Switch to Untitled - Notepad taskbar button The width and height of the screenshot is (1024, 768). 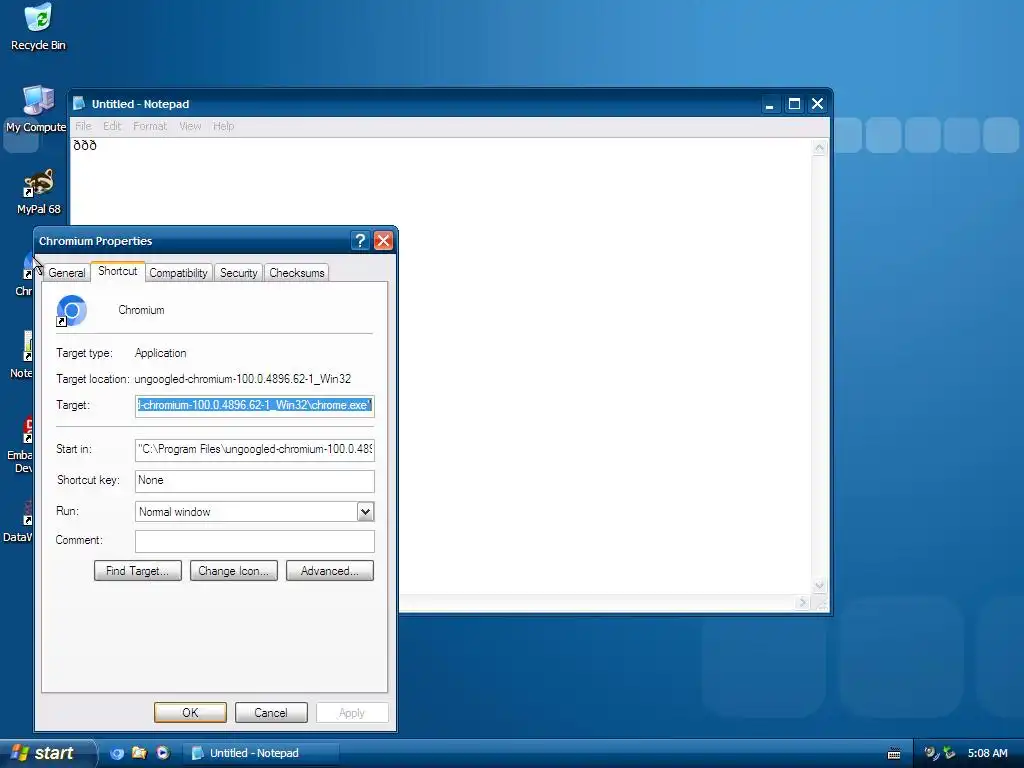(x=262, y=753)
